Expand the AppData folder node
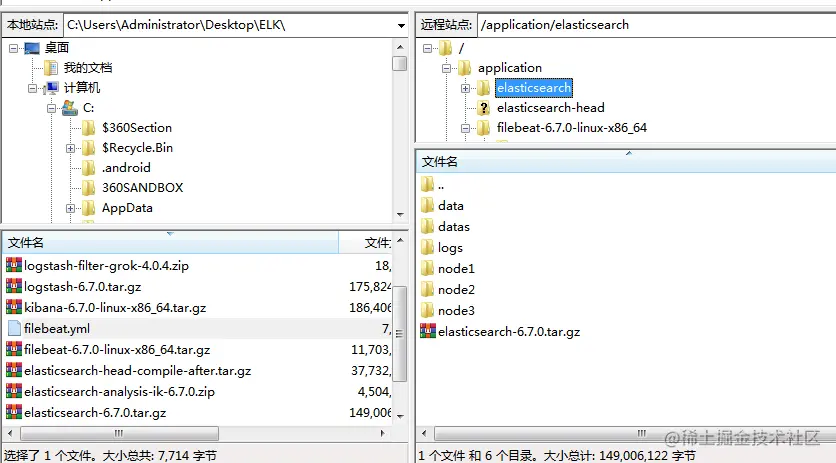 point(70,209)
